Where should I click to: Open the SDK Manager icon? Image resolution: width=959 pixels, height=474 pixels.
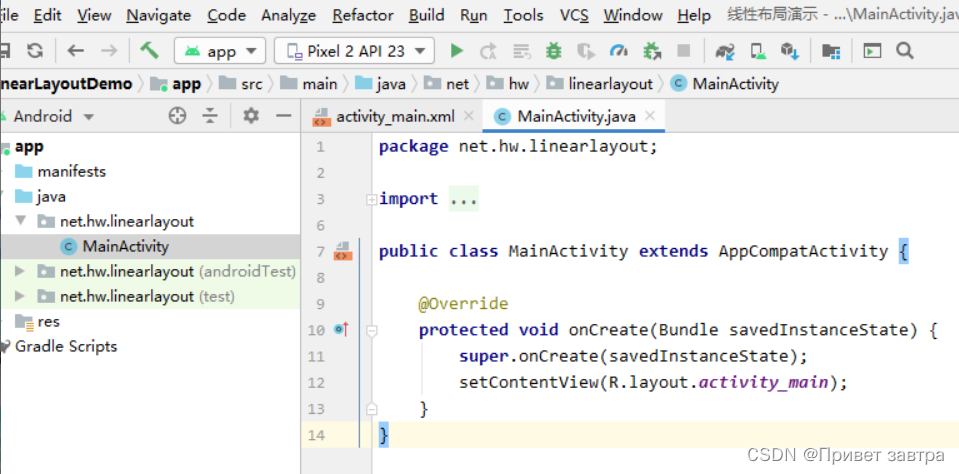(791, 51)
